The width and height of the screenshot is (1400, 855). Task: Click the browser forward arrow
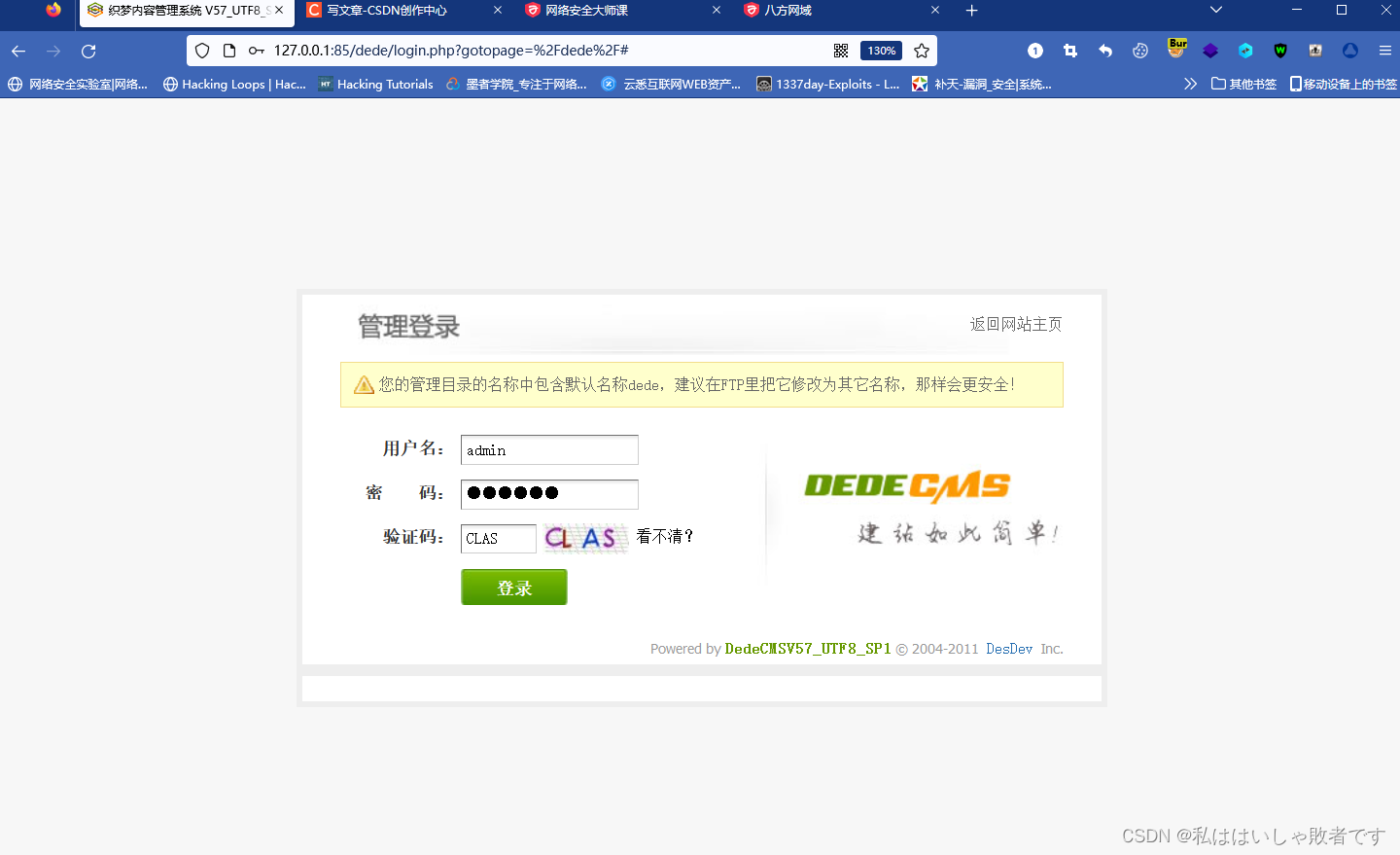(53, 51)
